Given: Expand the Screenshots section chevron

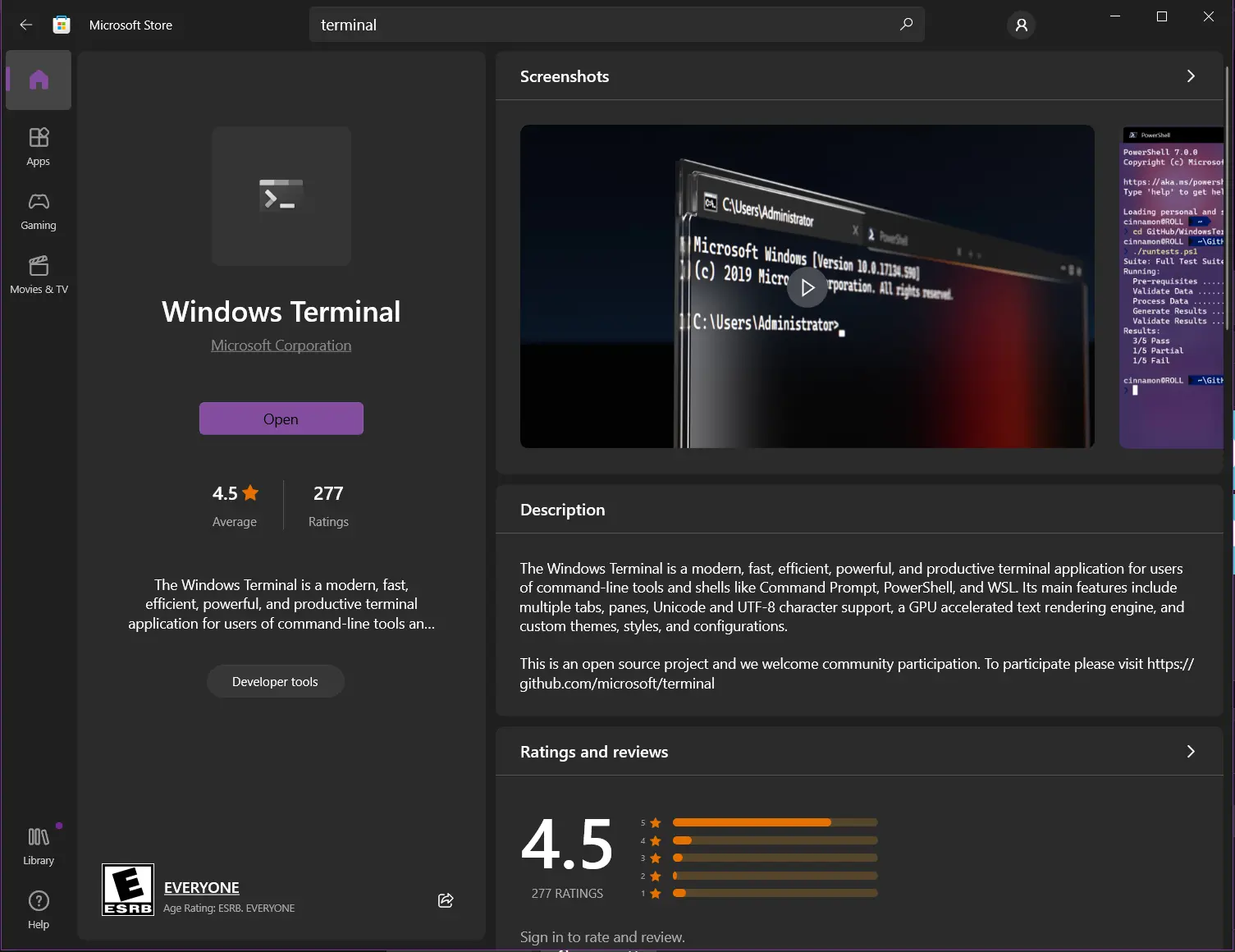Looking at the screenshot, I should 1191,76.
